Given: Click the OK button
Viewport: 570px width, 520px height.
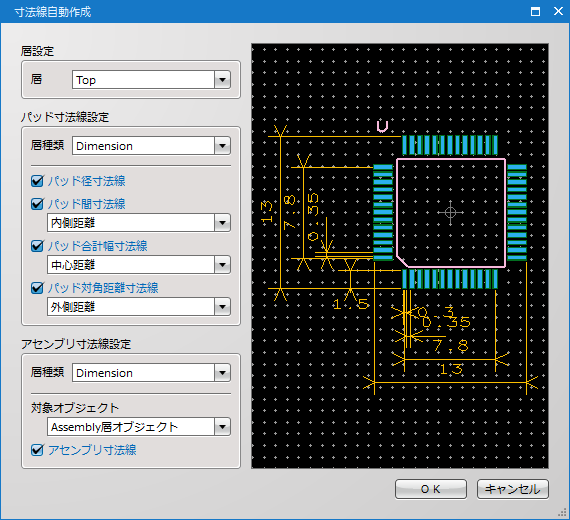Looking at the screenshot, I should 431,489.
